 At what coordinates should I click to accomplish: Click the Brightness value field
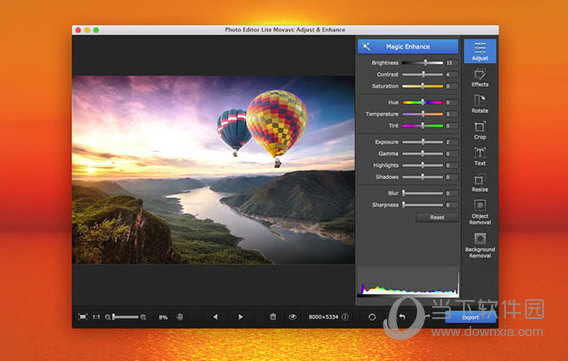pyautogui.click(x=451, y=63)
